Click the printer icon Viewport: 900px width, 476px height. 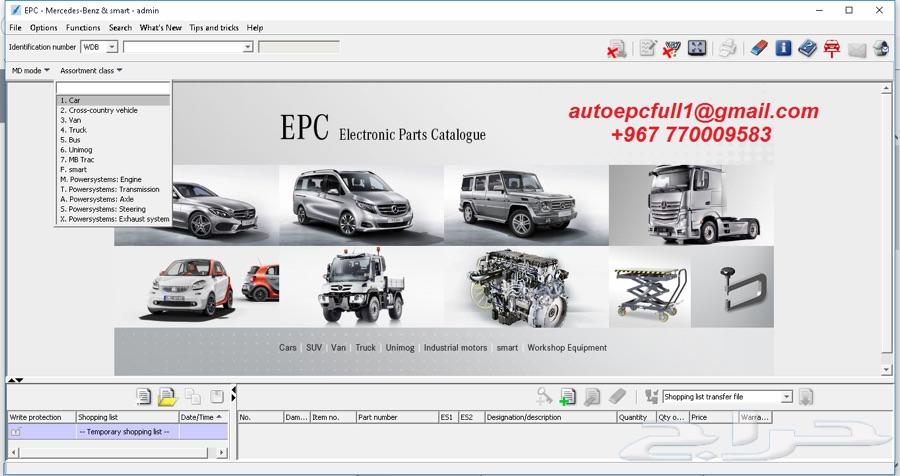[x=727, y=48]
